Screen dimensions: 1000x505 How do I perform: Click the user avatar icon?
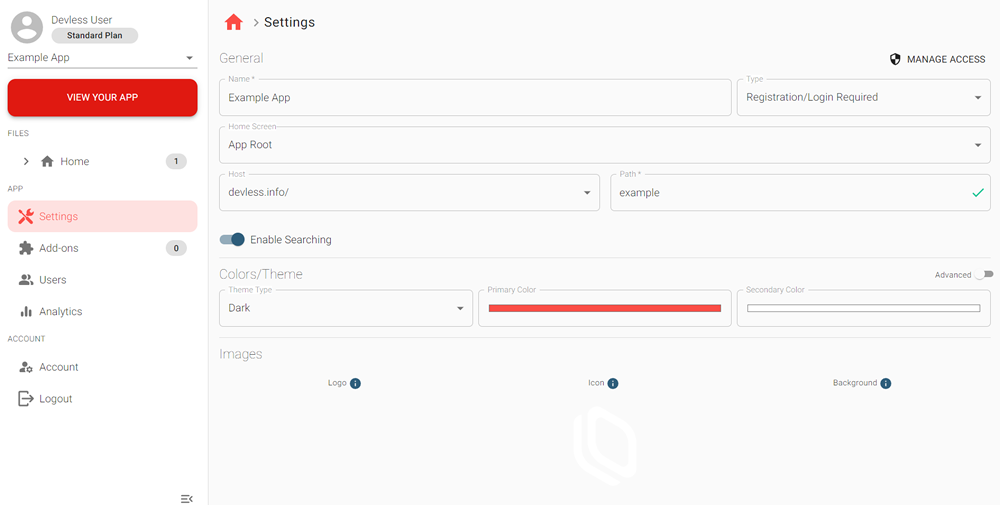click(27, 27)
